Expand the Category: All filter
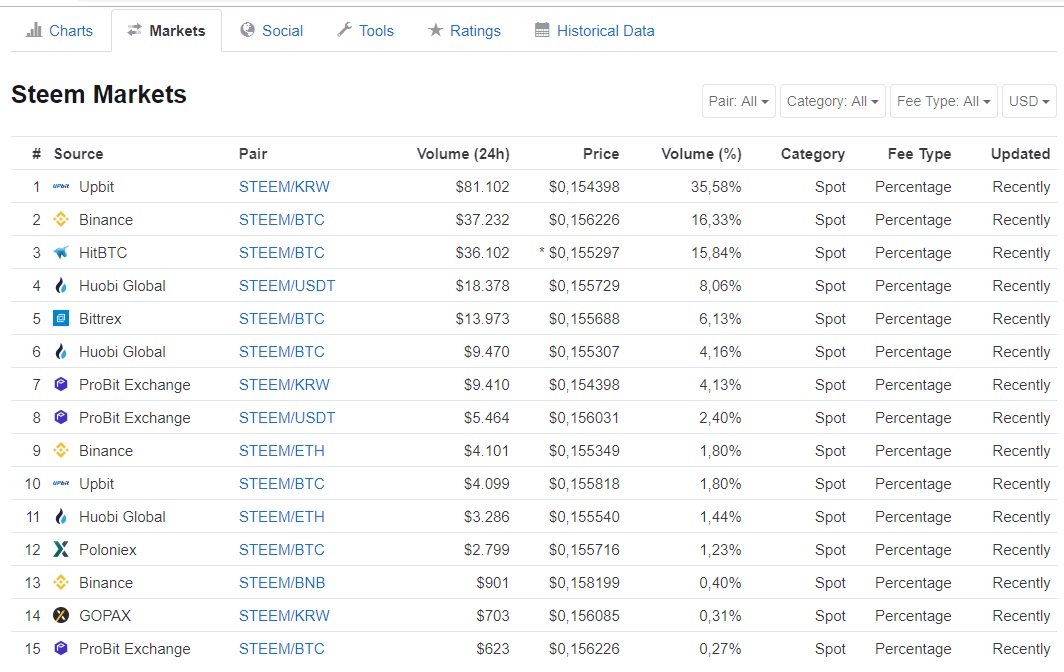The height and width of the screenshot is (672, 1064). coord(833,101)
